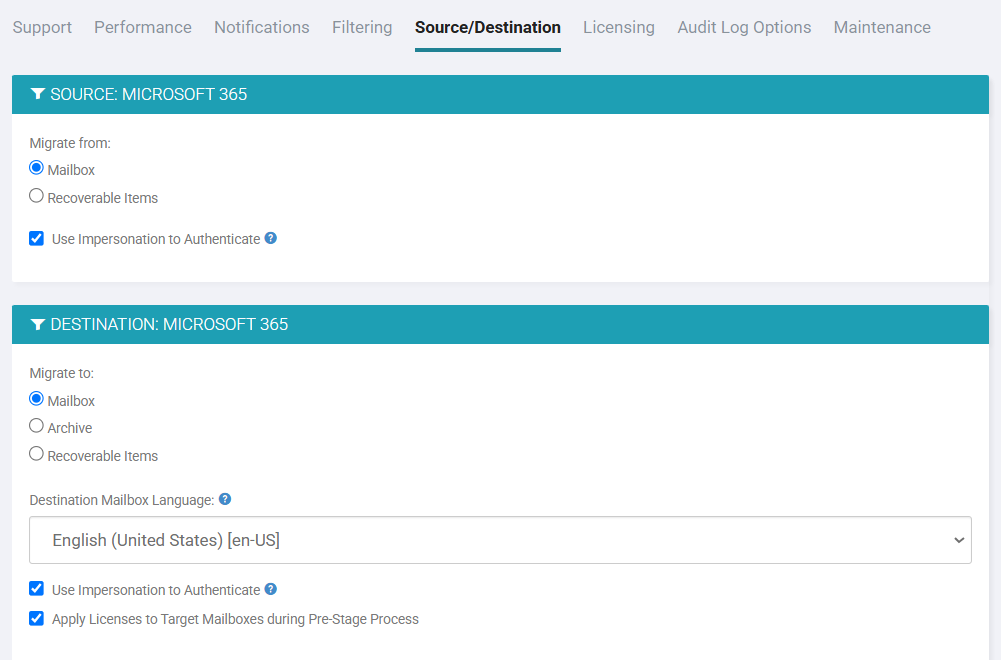Select the Source/Destination tab
This screenshot has width=1001, height=660.
[488, 27]
